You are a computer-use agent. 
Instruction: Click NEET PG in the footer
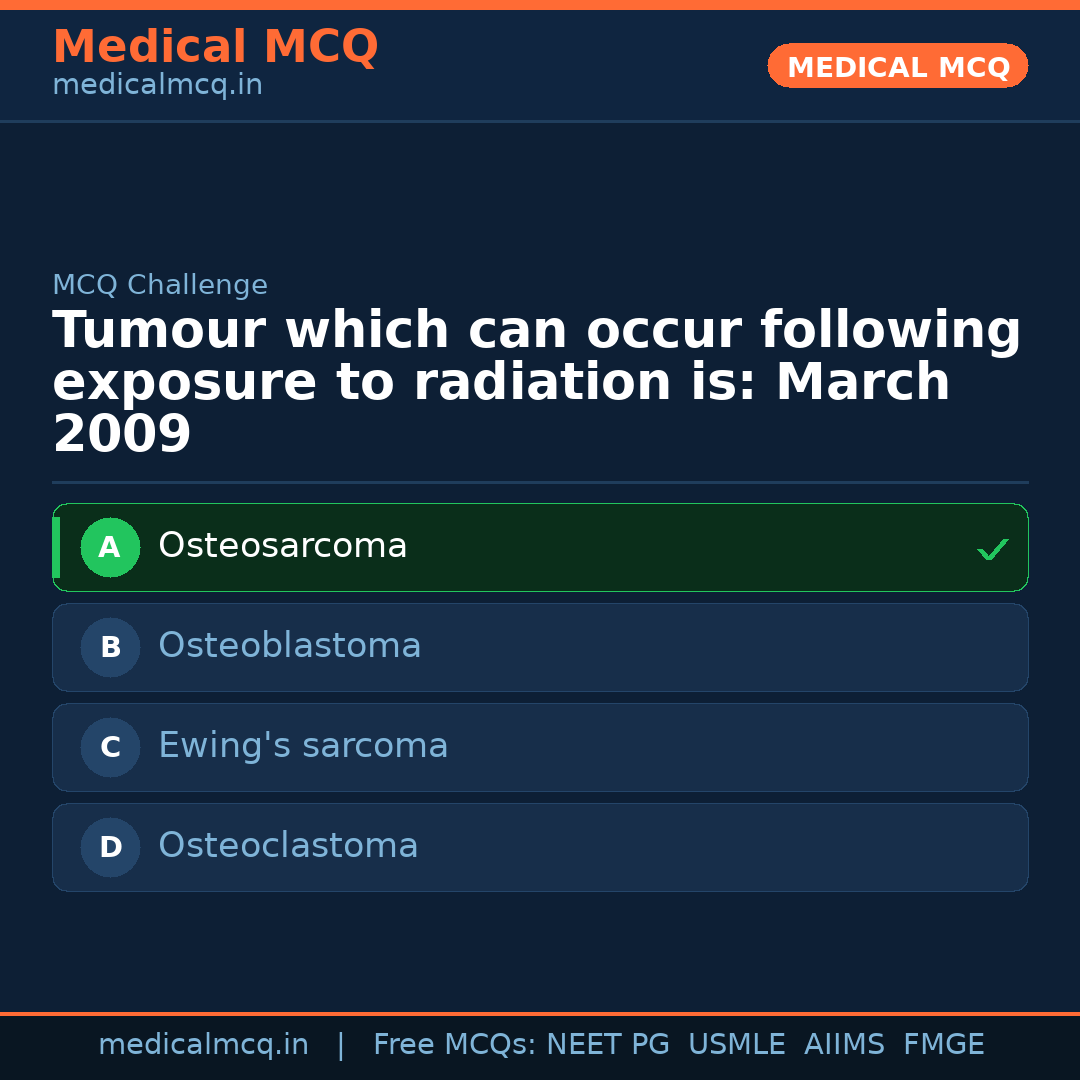(607, 1043)
